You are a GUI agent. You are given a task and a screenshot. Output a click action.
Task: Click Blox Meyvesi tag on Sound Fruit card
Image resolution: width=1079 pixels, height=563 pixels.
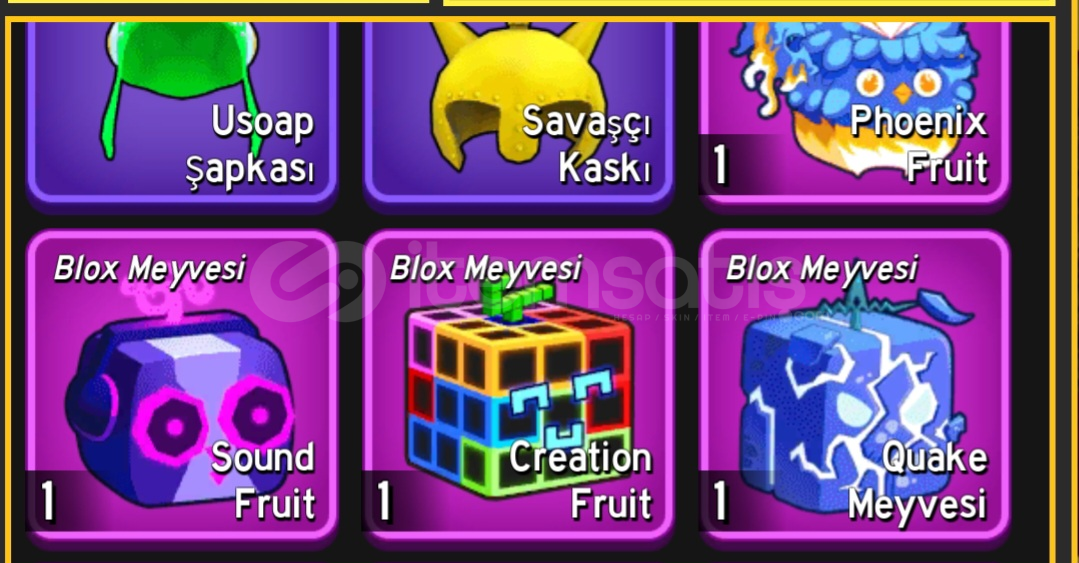tap(149, 269)
